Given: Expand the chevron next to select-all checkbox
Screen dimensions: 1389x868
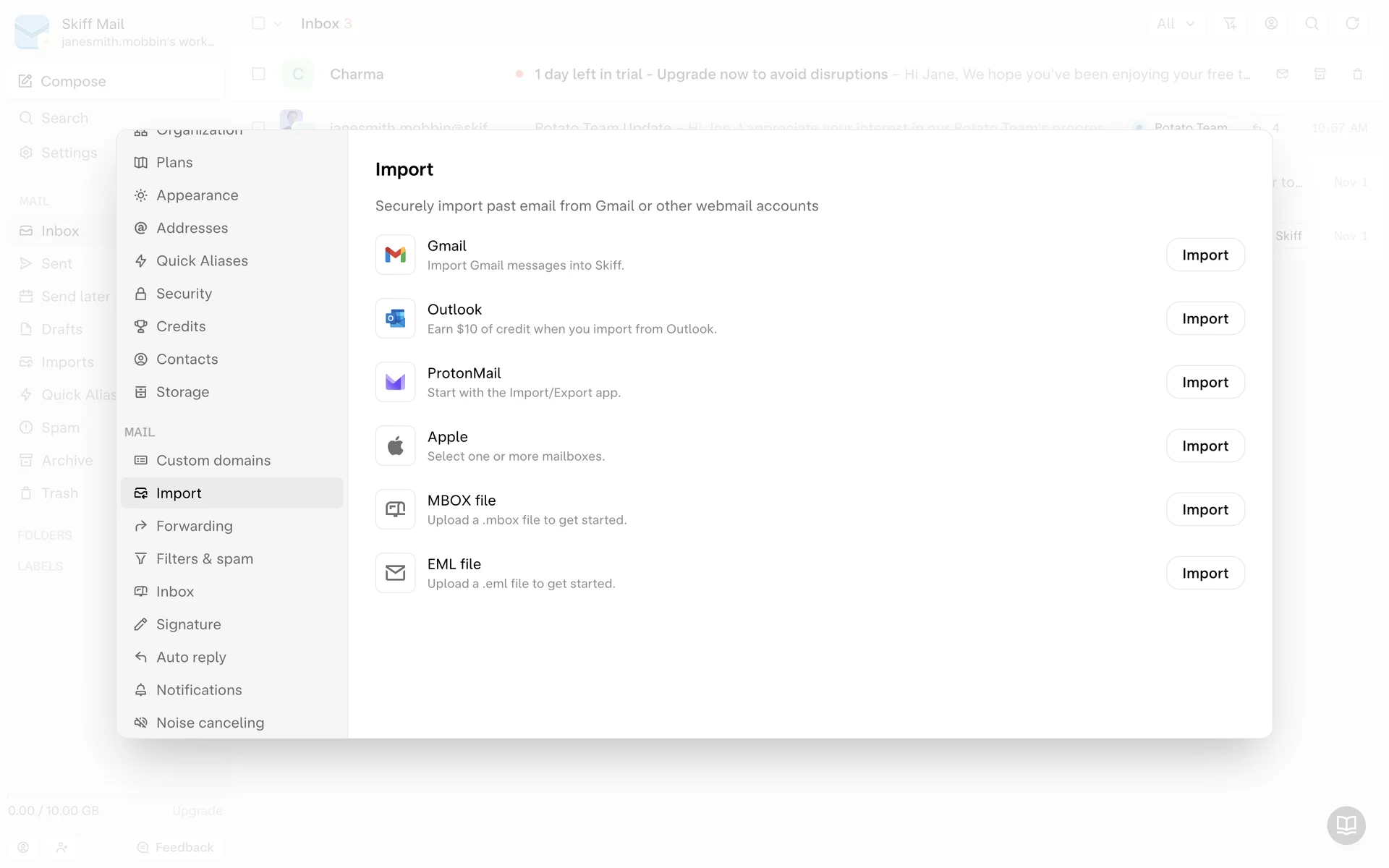Looking at the screenshot, I should point(278,24).
